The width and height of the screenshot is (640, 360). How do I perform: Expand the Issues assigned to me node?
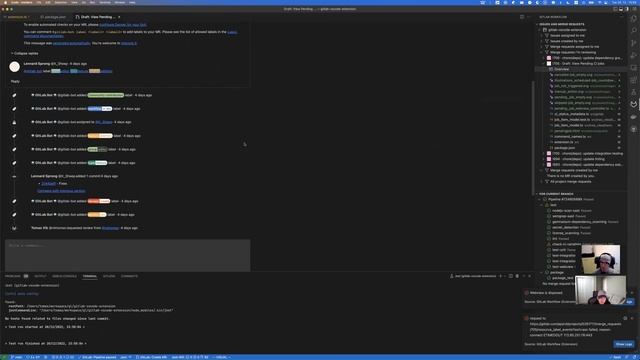(542, 36)
